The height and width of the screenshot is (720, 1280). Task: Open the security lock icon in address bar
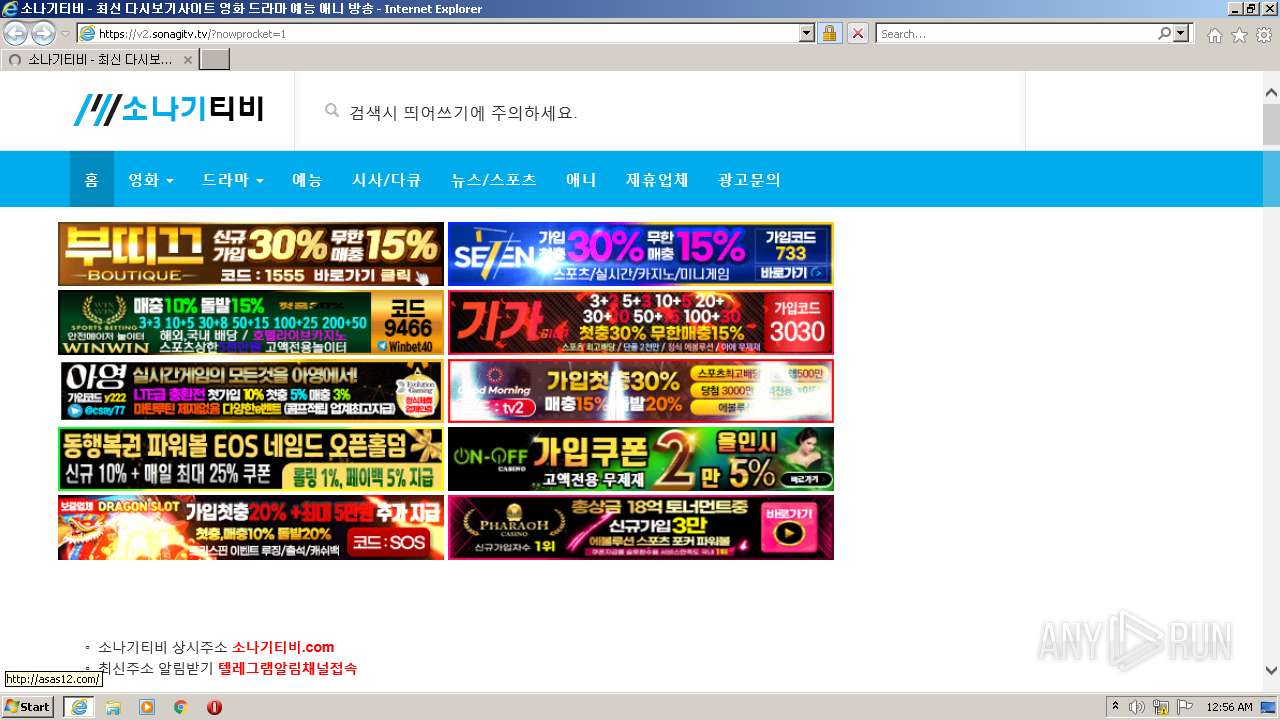pyautogui.click(x=829, y=33)
